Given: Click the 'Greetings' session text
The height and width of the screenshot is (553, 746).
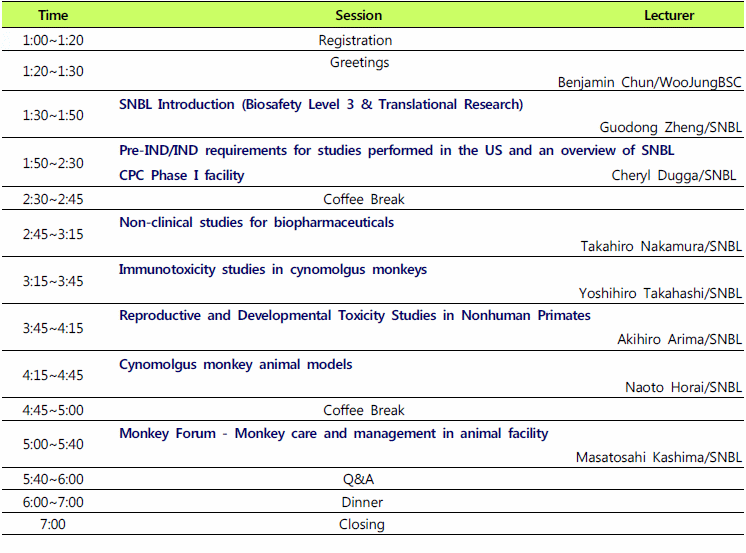Looking at the screenshot, I should pyautogui.click(x=359, y=62).
